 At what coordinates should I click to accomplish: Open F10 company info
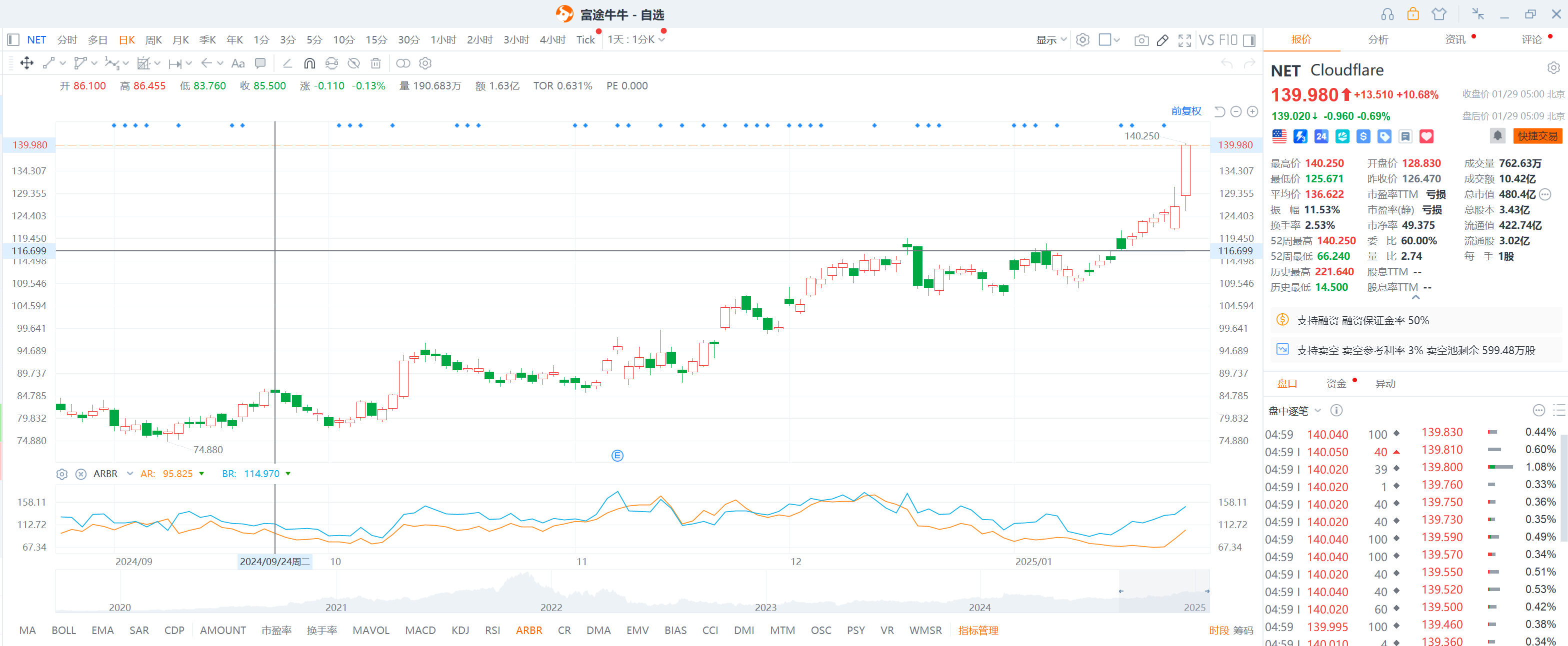point(1227,40)
